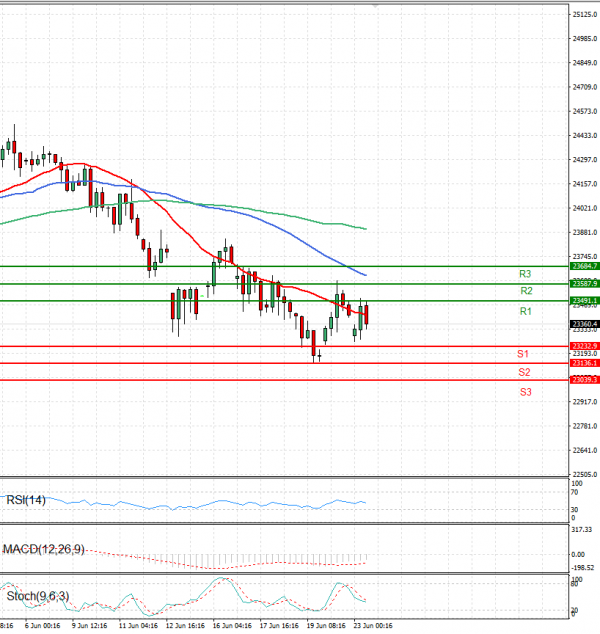Click the 24985.0 price axis value
The width and height of the screenshot is (600, 634).
(585, 39)
